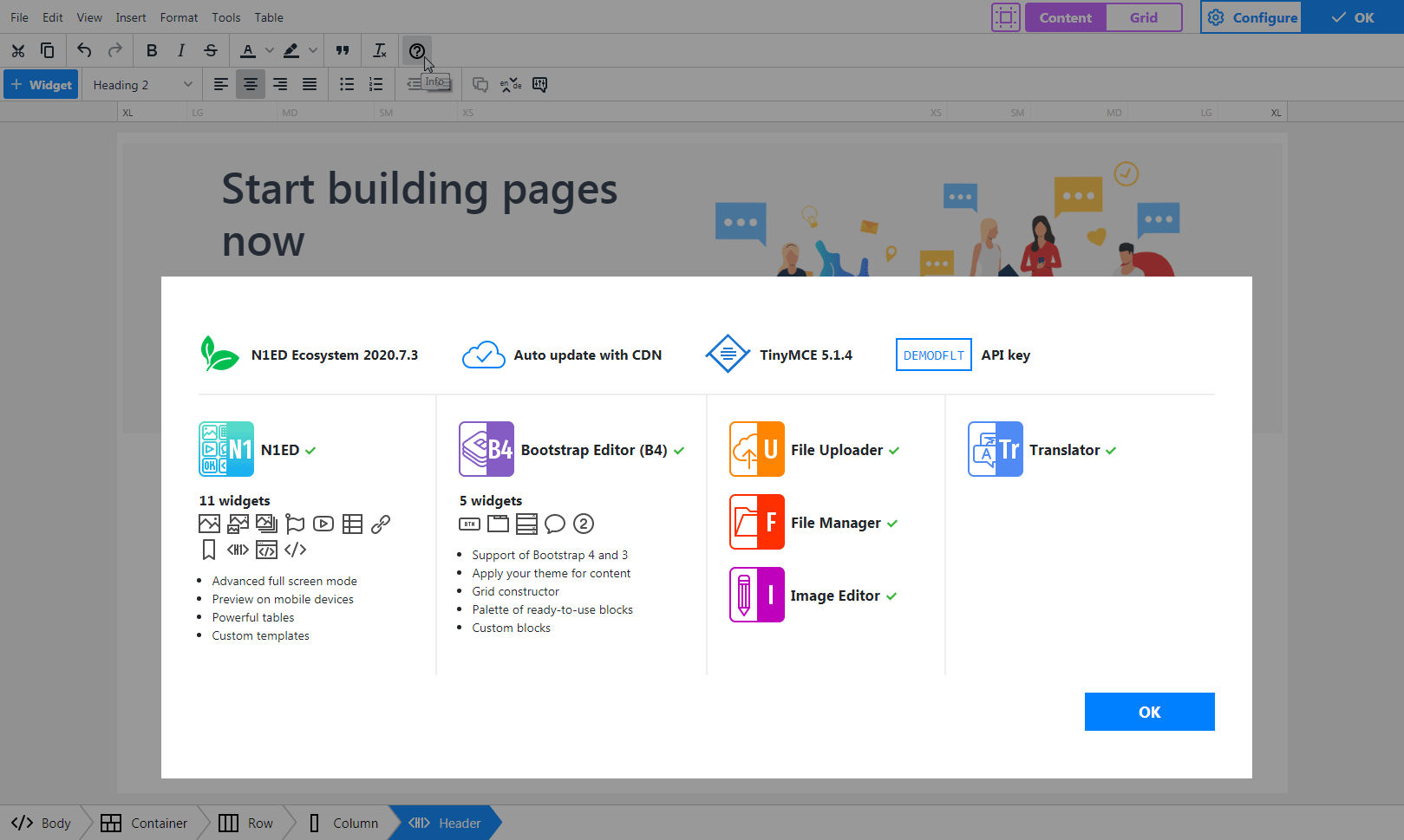Screen dimensions: 1404x840
Task: Click the blue Widget button
Action: point(42,85)
